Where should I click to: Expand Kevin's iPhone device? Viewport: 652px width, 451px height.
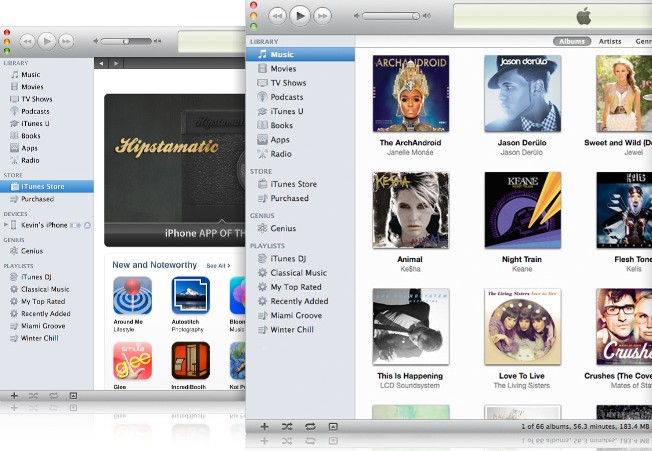5,225
